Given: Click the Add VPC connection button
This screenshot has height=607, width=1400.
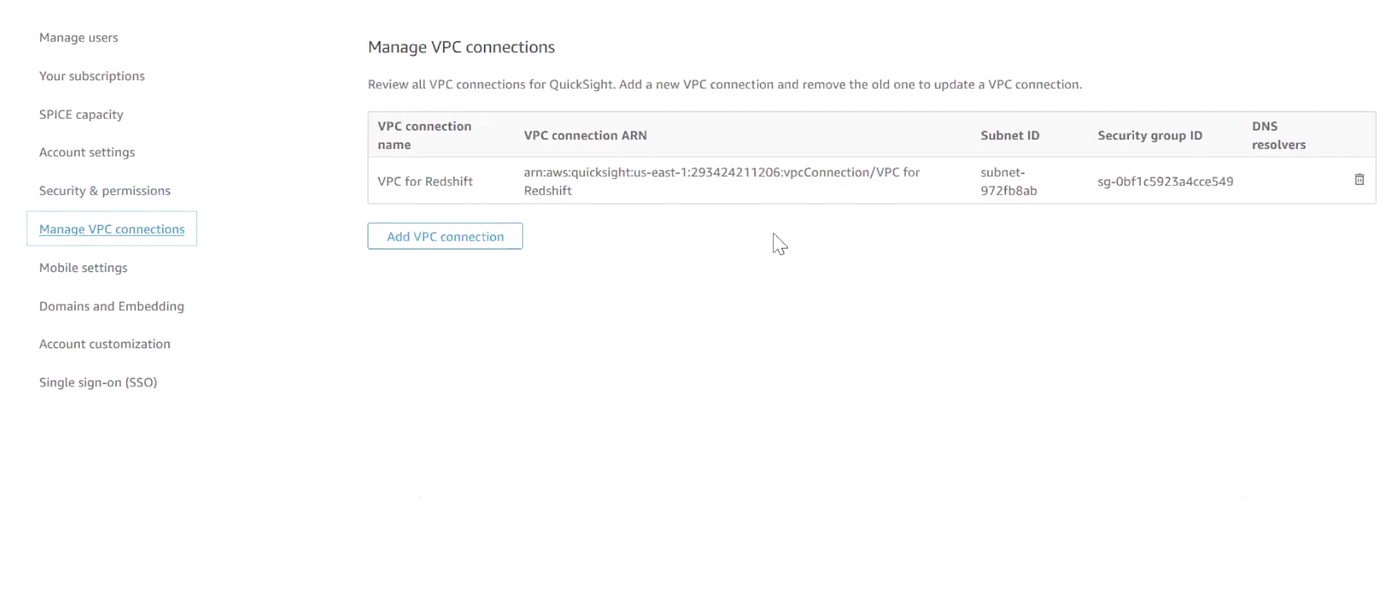Looking at the screenshot, I should 445,237.
